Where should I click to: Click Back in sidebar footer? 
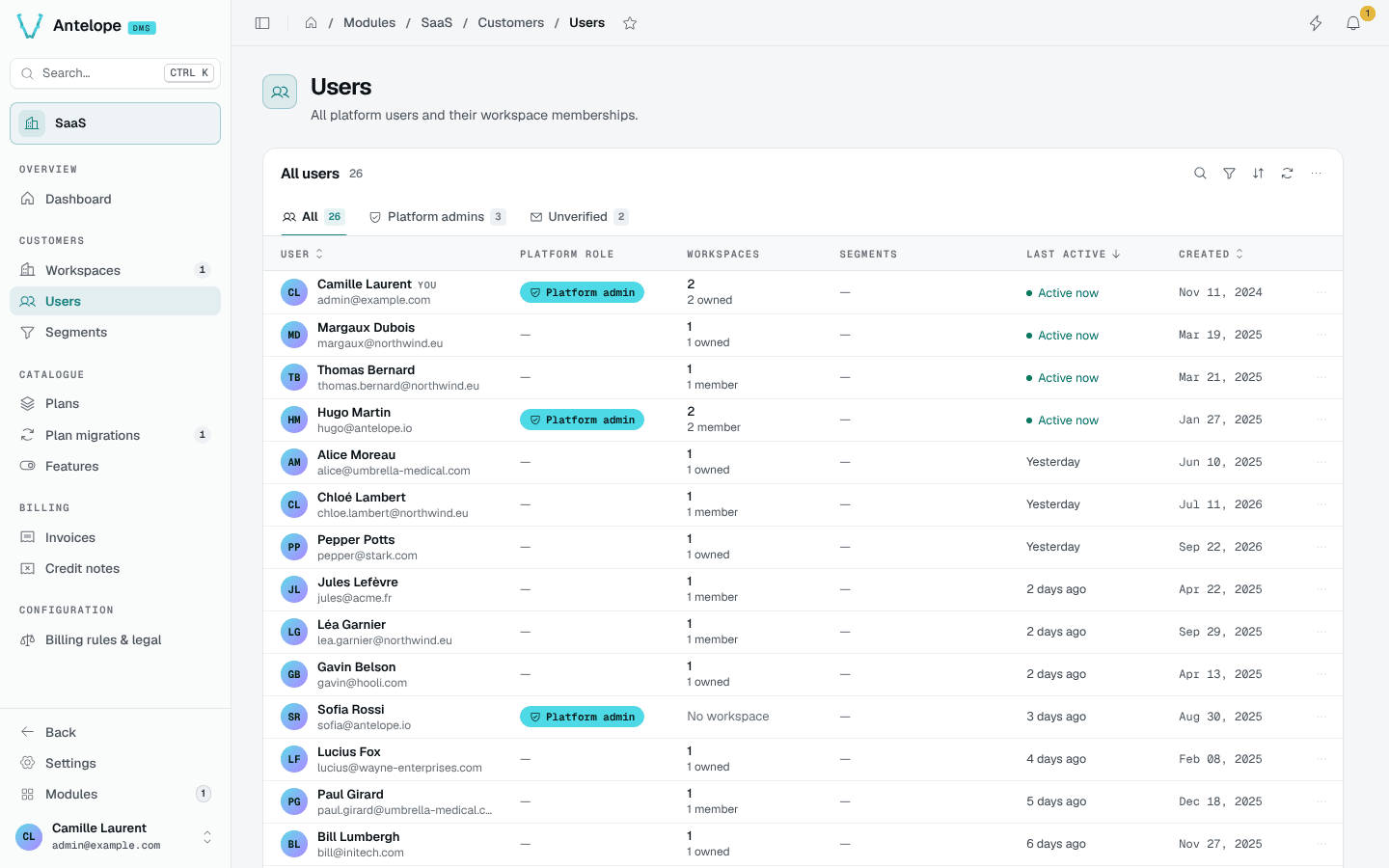pos(115,732)
